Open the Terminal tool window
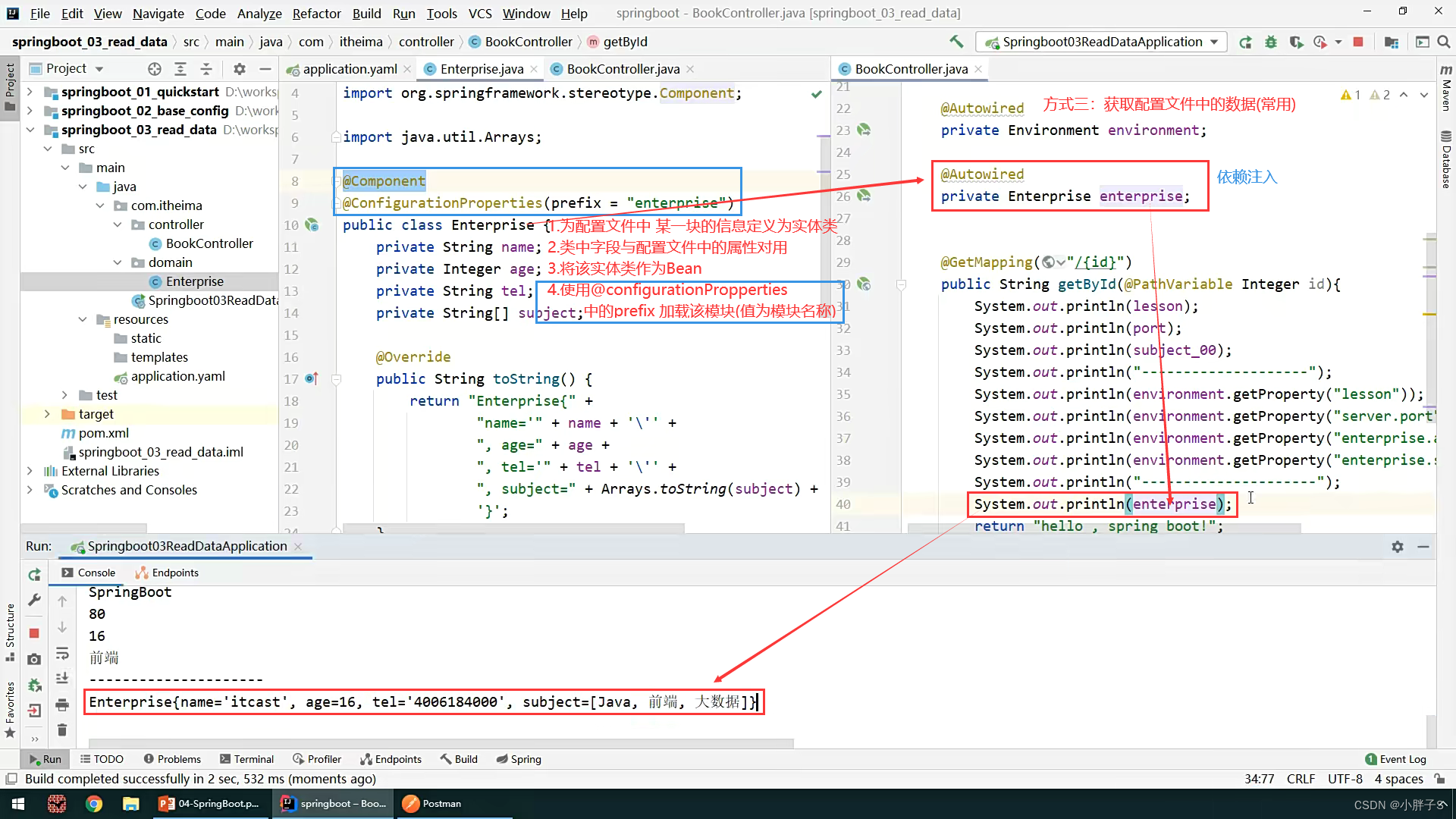 [246, 758]
